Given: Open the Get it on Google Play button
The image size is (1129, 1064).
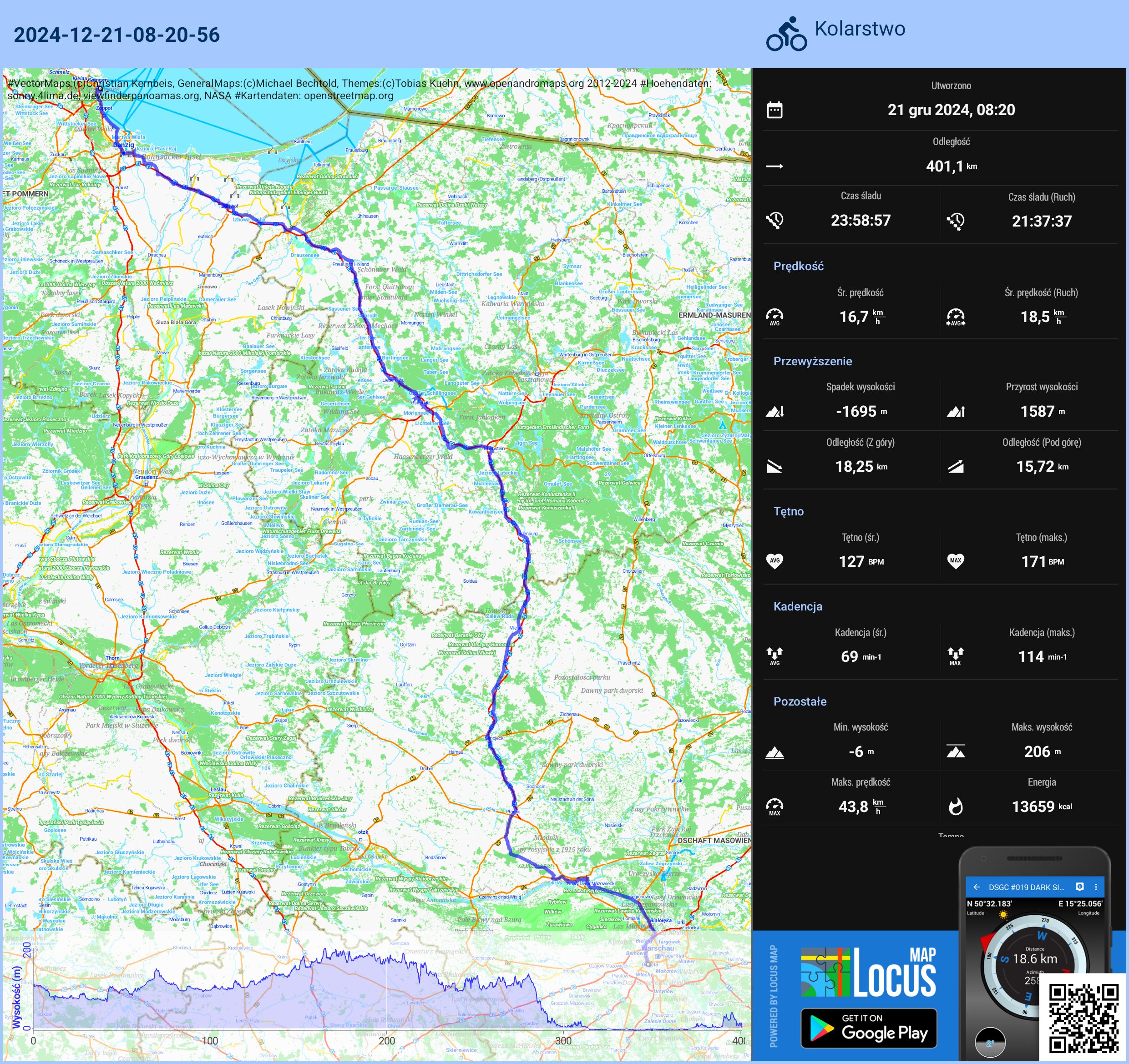Looking at the screenshot, I should point(868,1028).
